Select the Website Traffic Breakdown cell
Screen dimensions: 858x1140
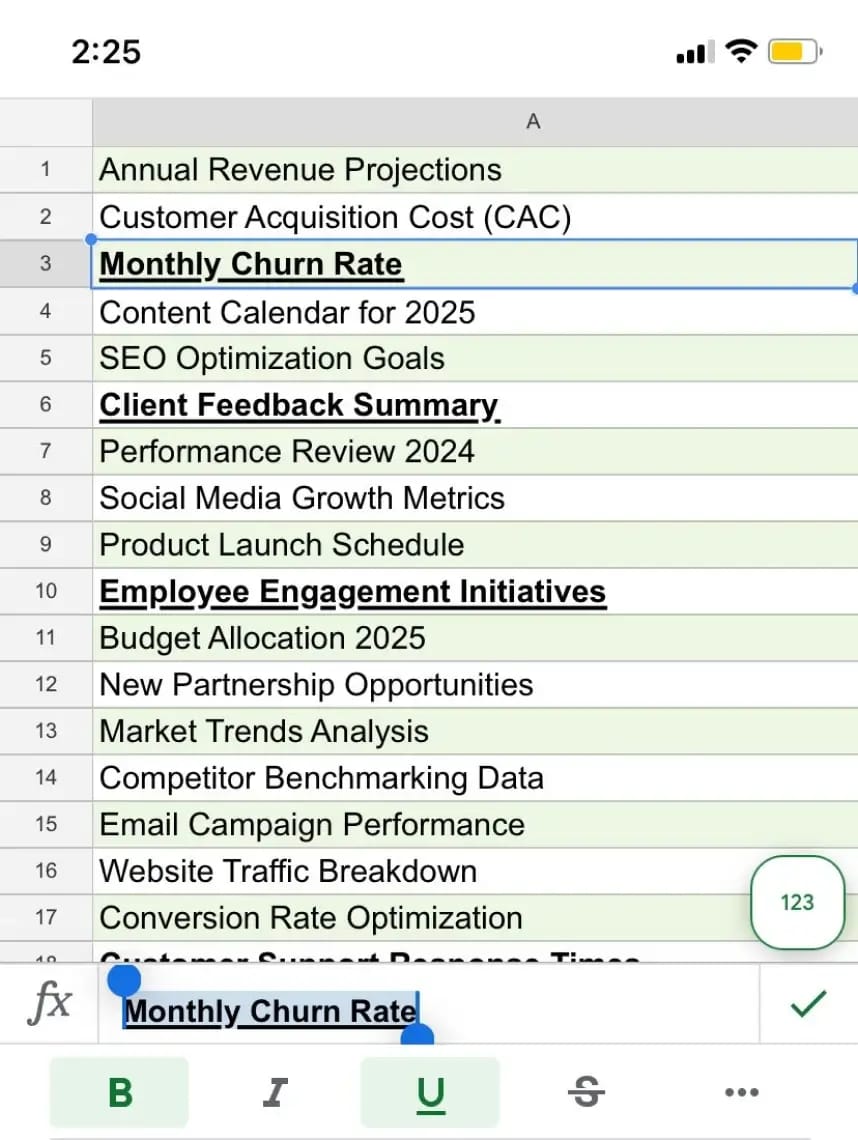pyautogui.click(x=288, y=871)
